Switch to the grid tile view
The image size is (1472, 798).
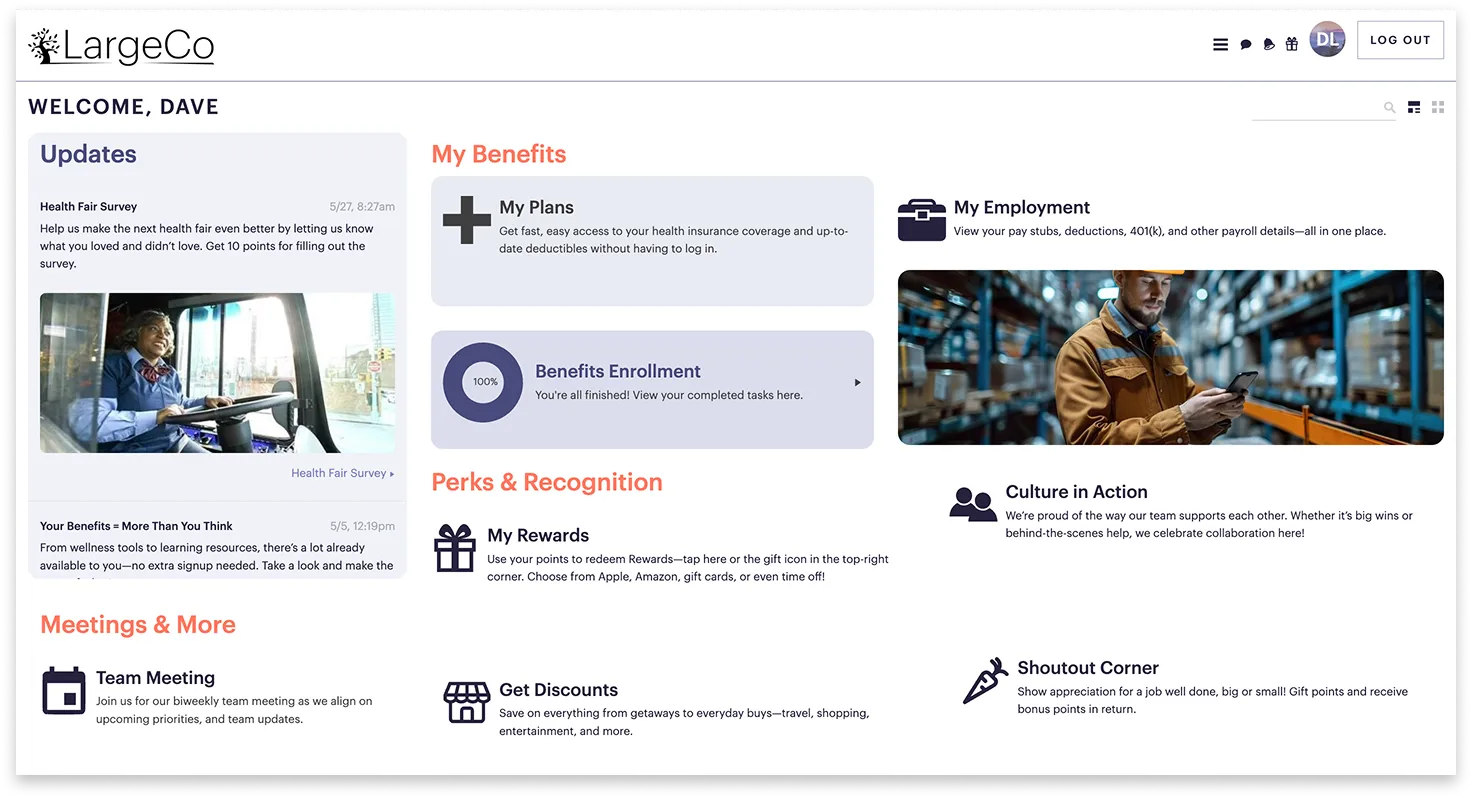(1438, 107)
